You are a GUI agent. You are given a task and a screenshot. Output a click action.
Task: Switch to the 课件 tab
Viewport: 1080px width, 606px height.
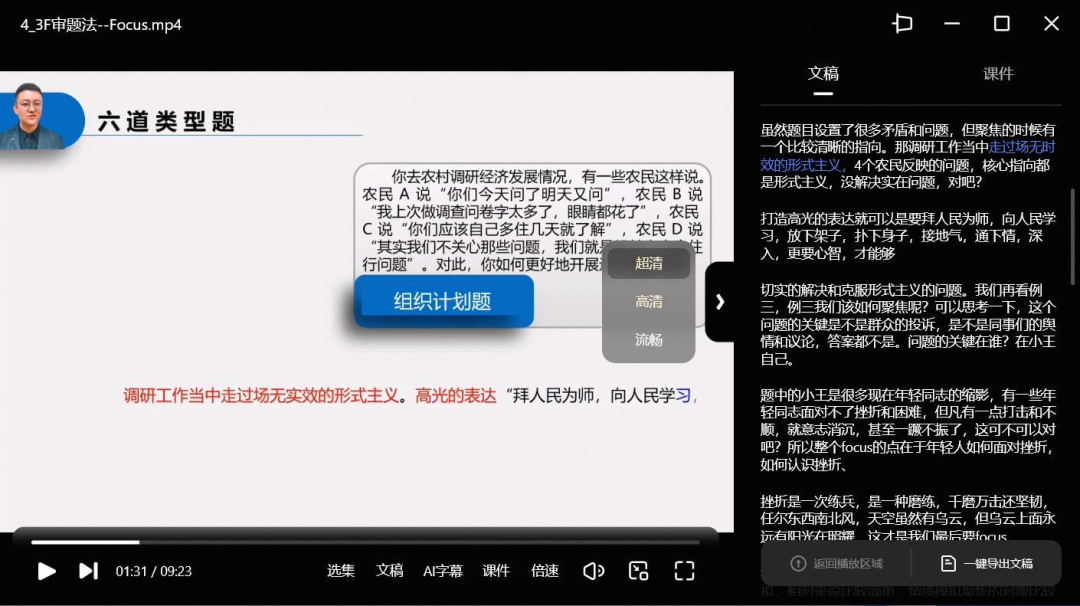pos(998,74)
